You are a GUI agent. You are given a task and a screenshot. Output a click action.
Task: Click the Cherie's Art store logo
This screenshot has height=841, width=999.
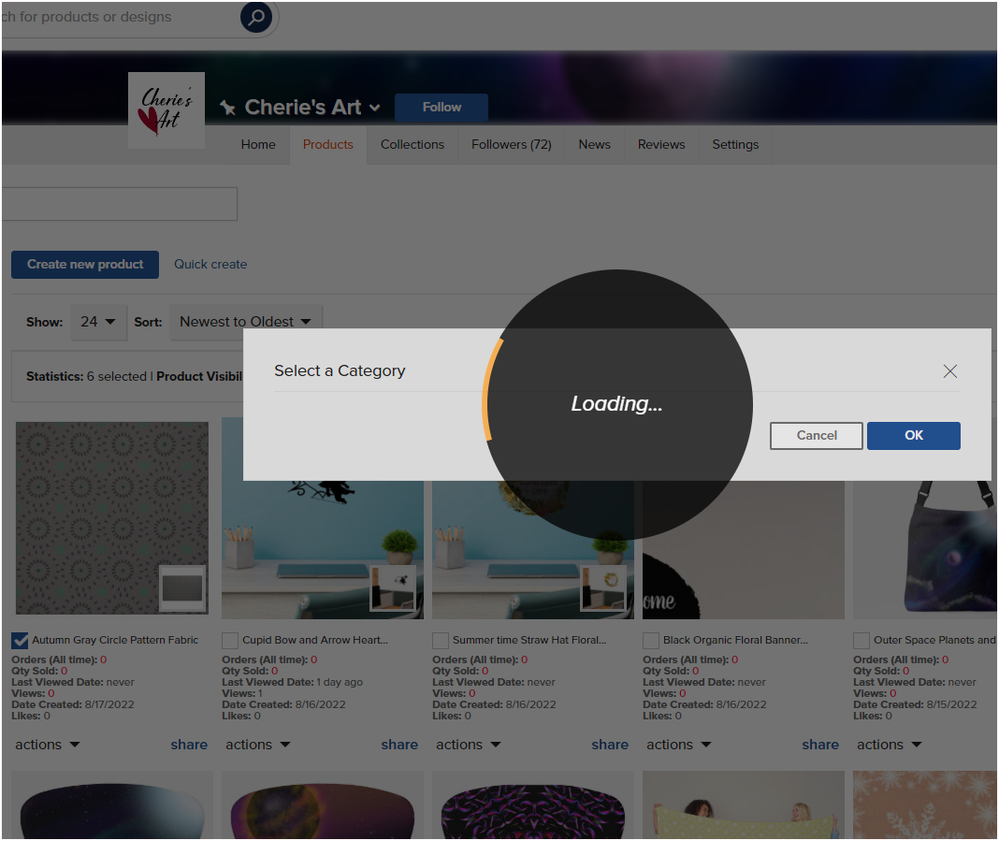(166, 110)
